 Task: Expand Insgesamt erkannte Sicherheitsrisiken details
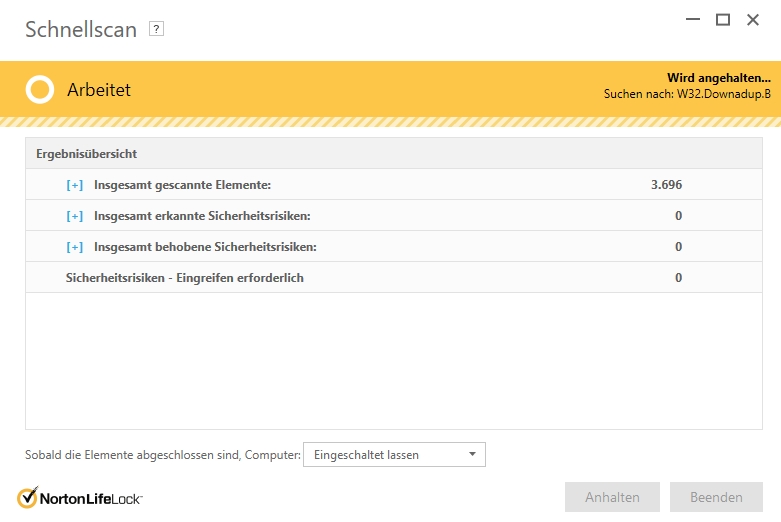(75, 216)
